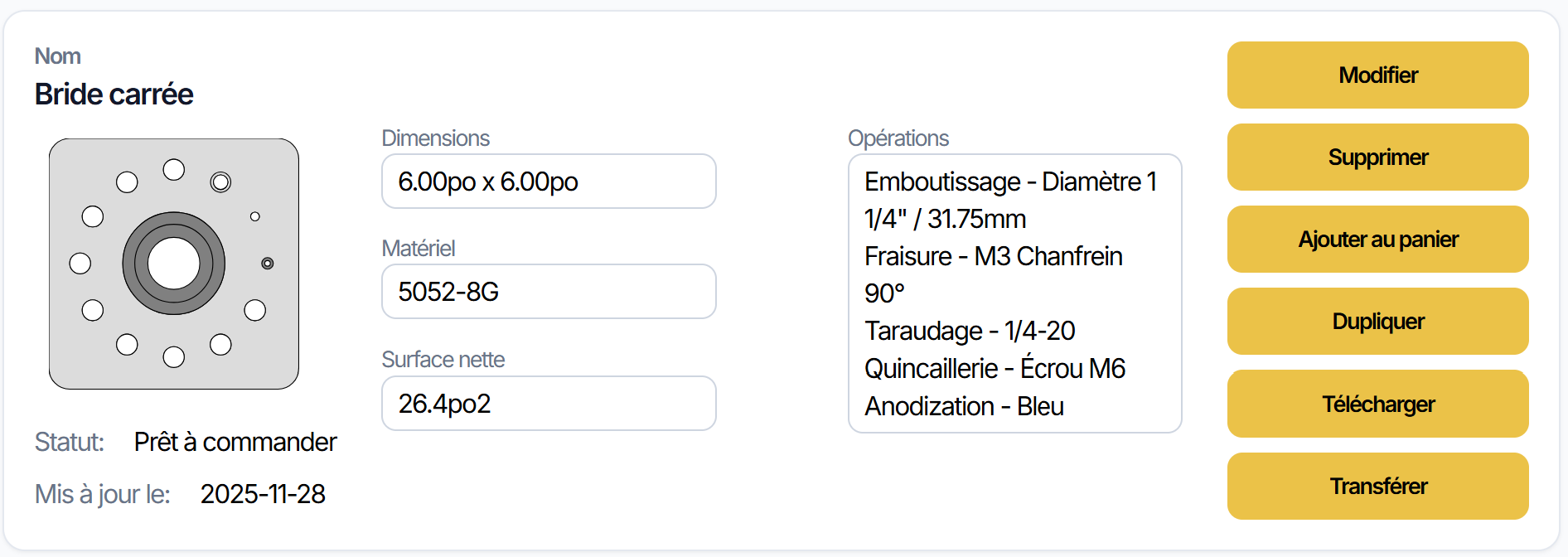Click the Opérations section label
Viewport: 1568px width, 557px height.
(x=898, y=138)
